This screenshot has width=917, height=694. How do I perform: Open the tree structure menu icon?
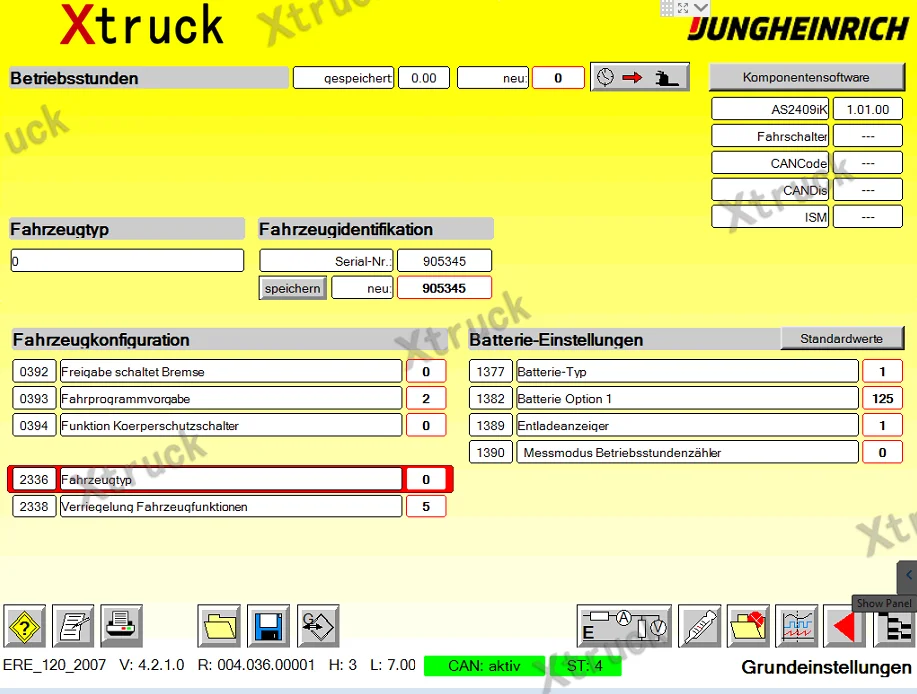pyautogui.click(x=895, y=628)
